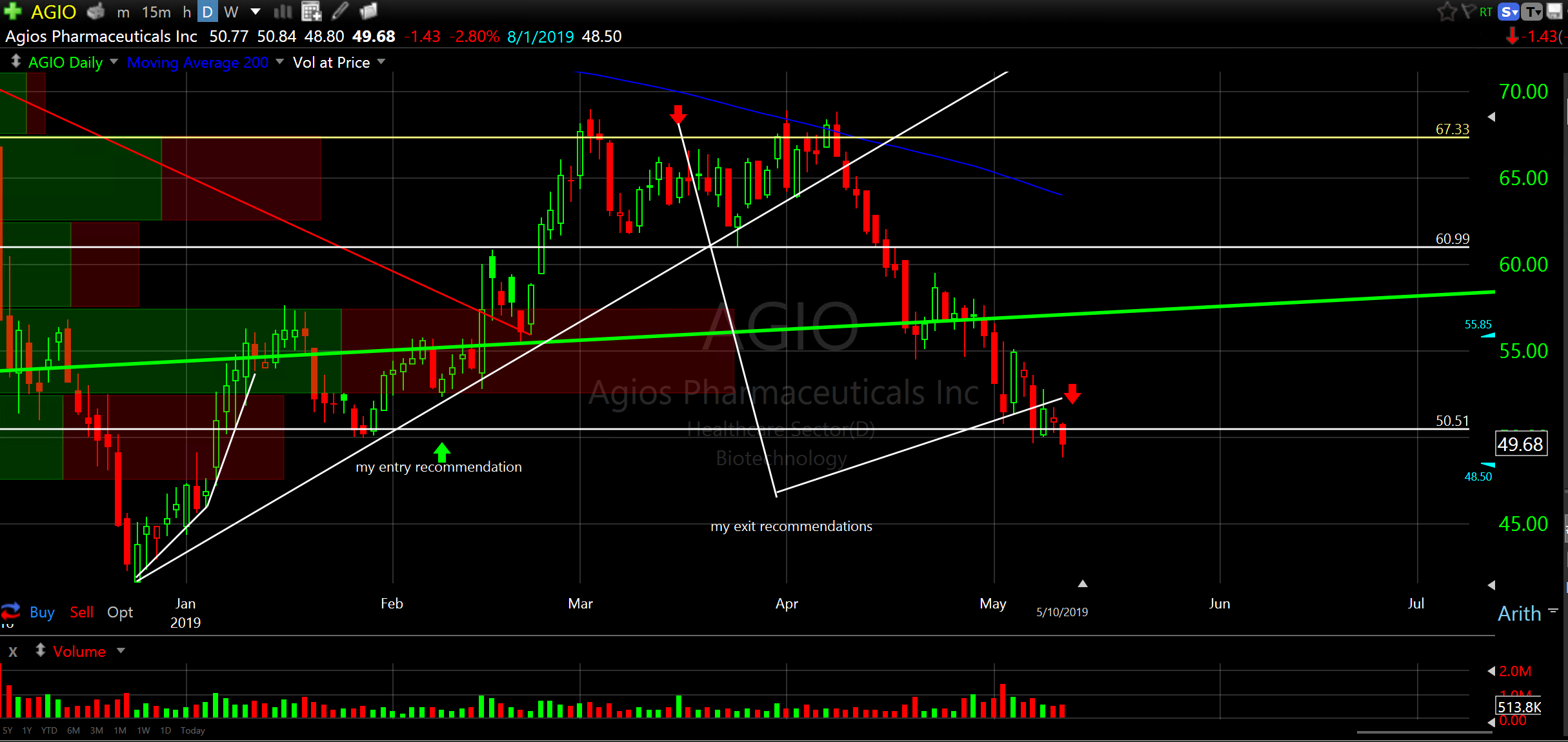Expand the AGIO Daily plot dropdown
The image size is (1568, 742).
[x=114, y=61]
